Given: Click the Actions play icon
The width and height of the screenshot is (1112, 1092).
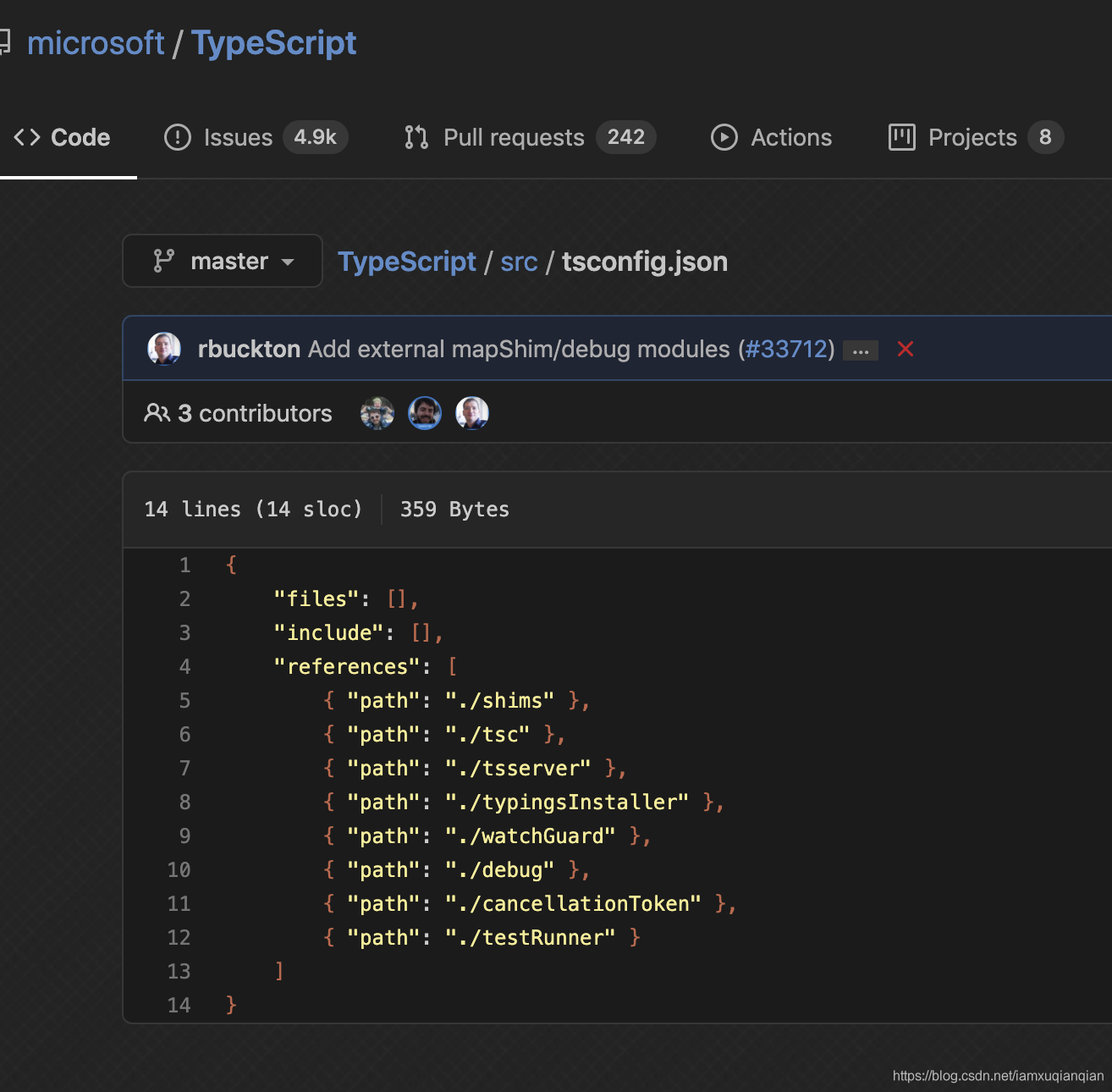Looking at the screenshot, I should click(724, 137).
